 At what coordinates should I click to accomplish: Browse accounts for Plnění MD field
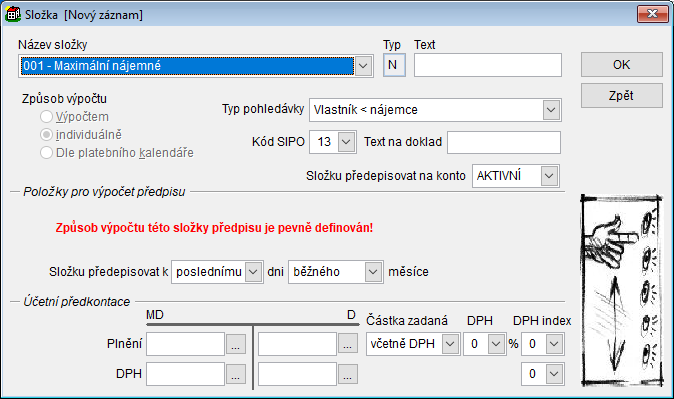[236, 344]
